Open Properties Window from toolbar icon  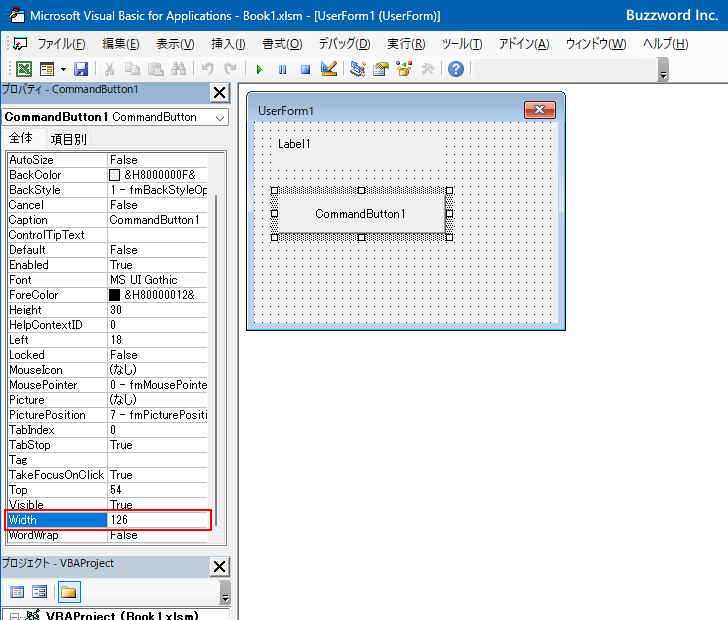click(x=381, y=69)
